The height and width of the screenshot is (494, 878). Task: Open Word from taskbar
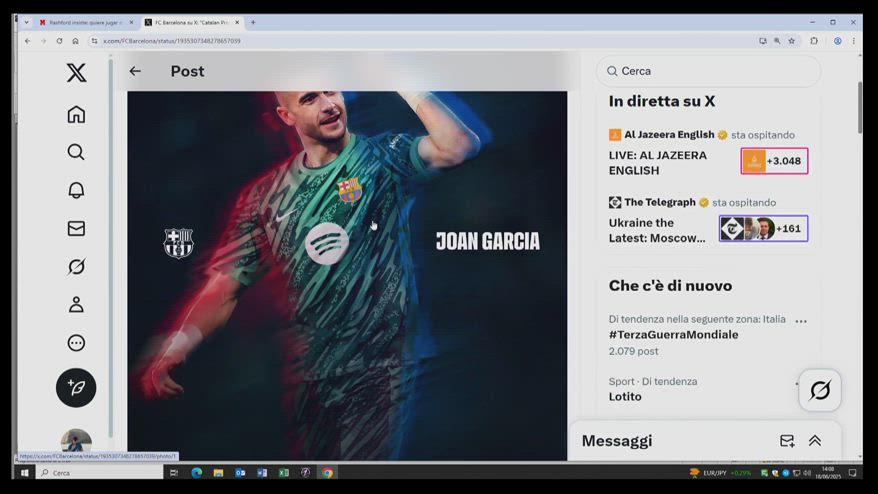262,473
